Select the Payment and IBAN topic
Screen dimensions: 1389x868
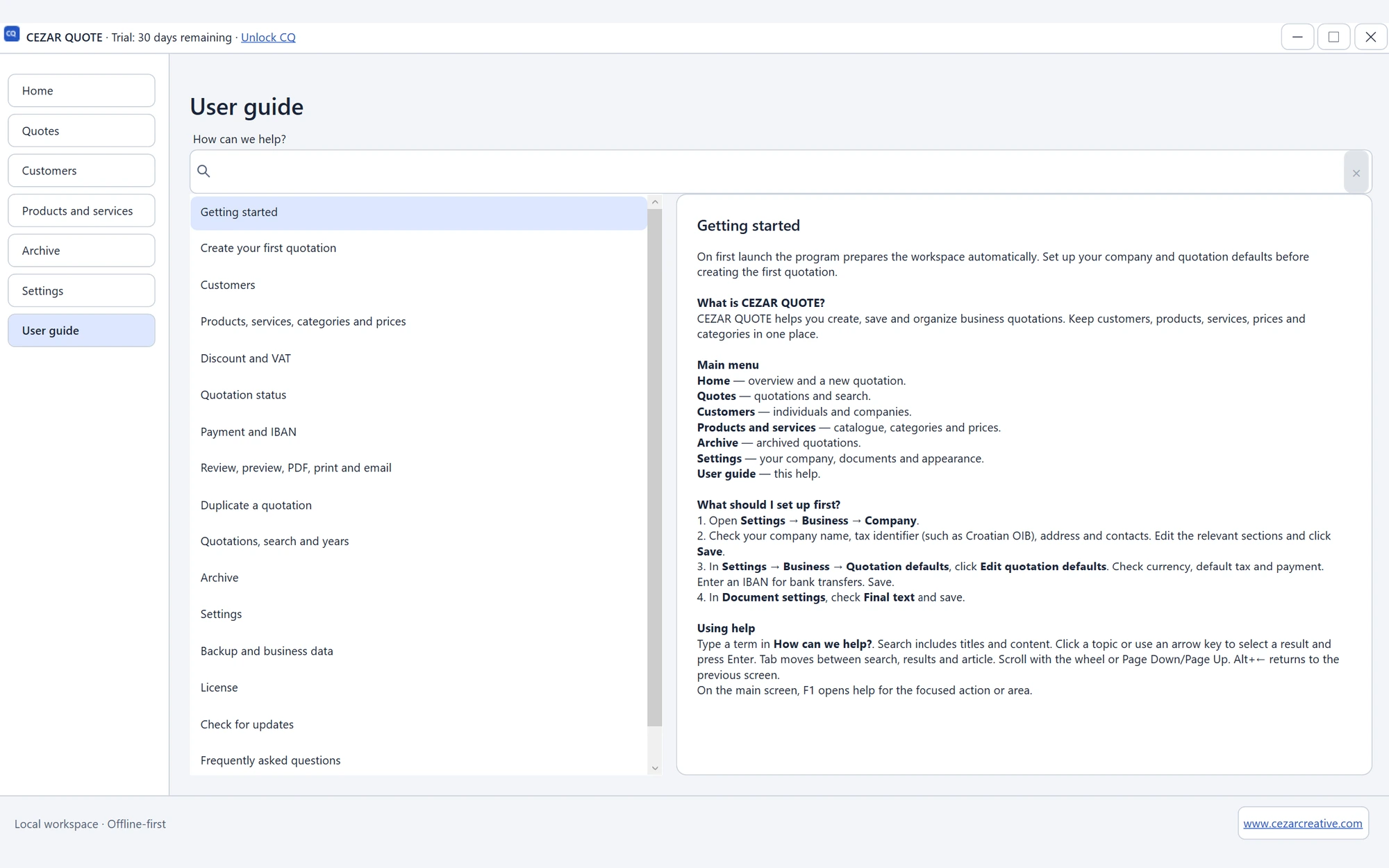click(x=419, y=432)
